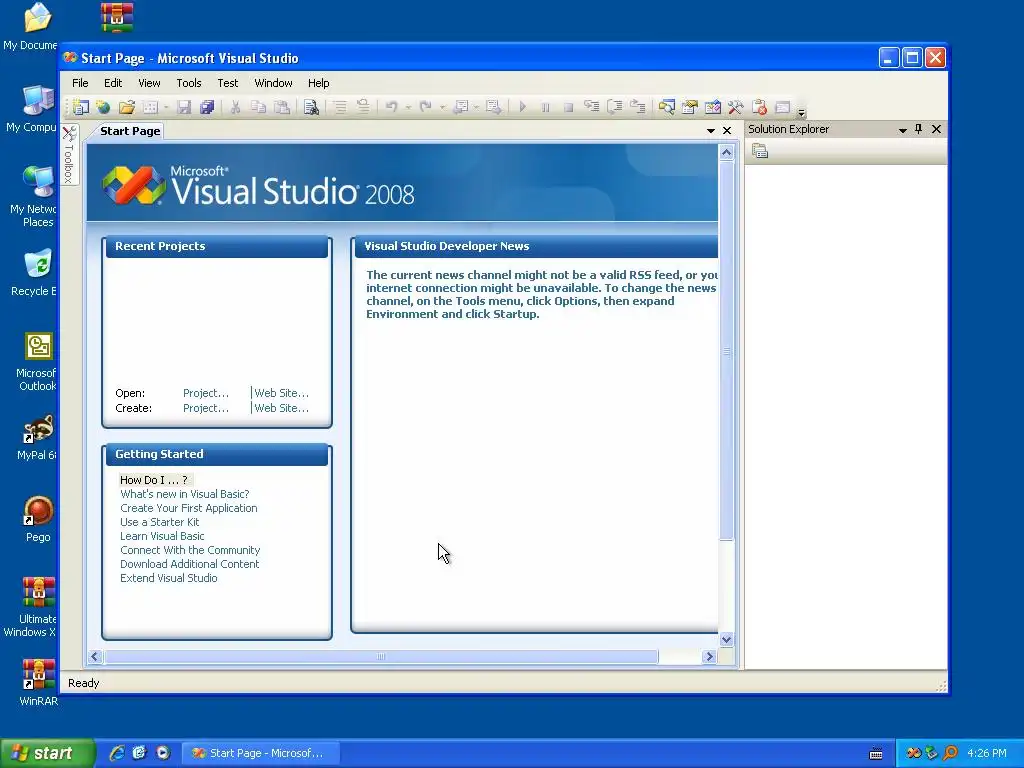Image resolution: width=1024 pixels, height=768 pixels.
Task: Click Extend Visual Studio link
Action: [168, 578]
